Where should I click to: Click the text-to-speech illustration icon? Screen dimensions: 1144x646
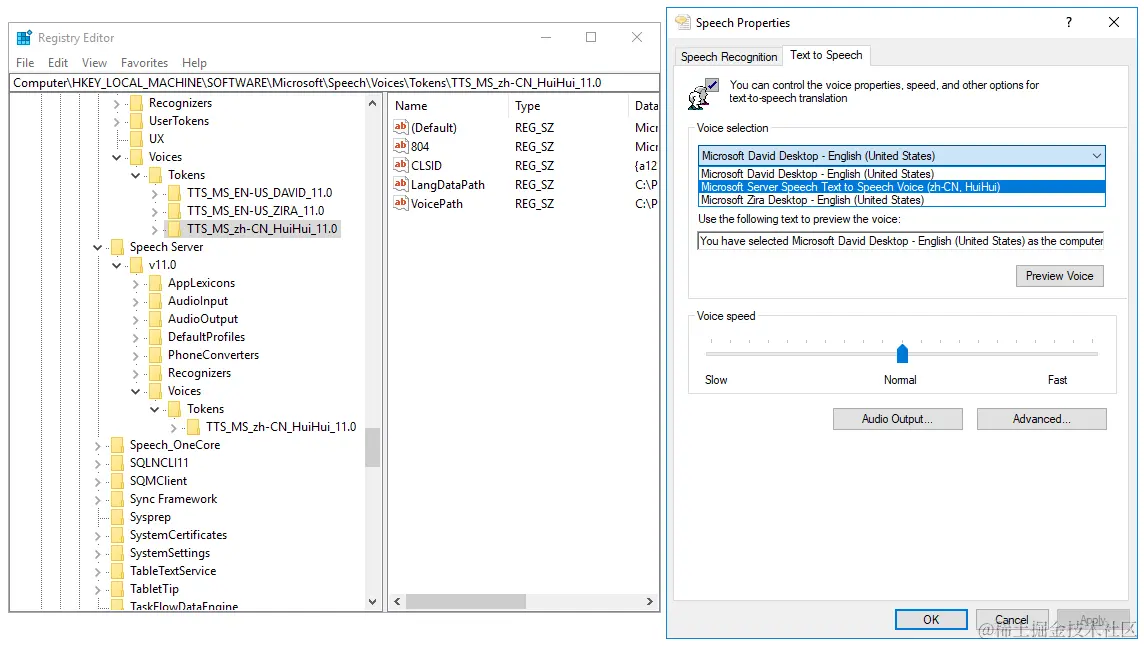pyautogui.click(x=703, y=93)
